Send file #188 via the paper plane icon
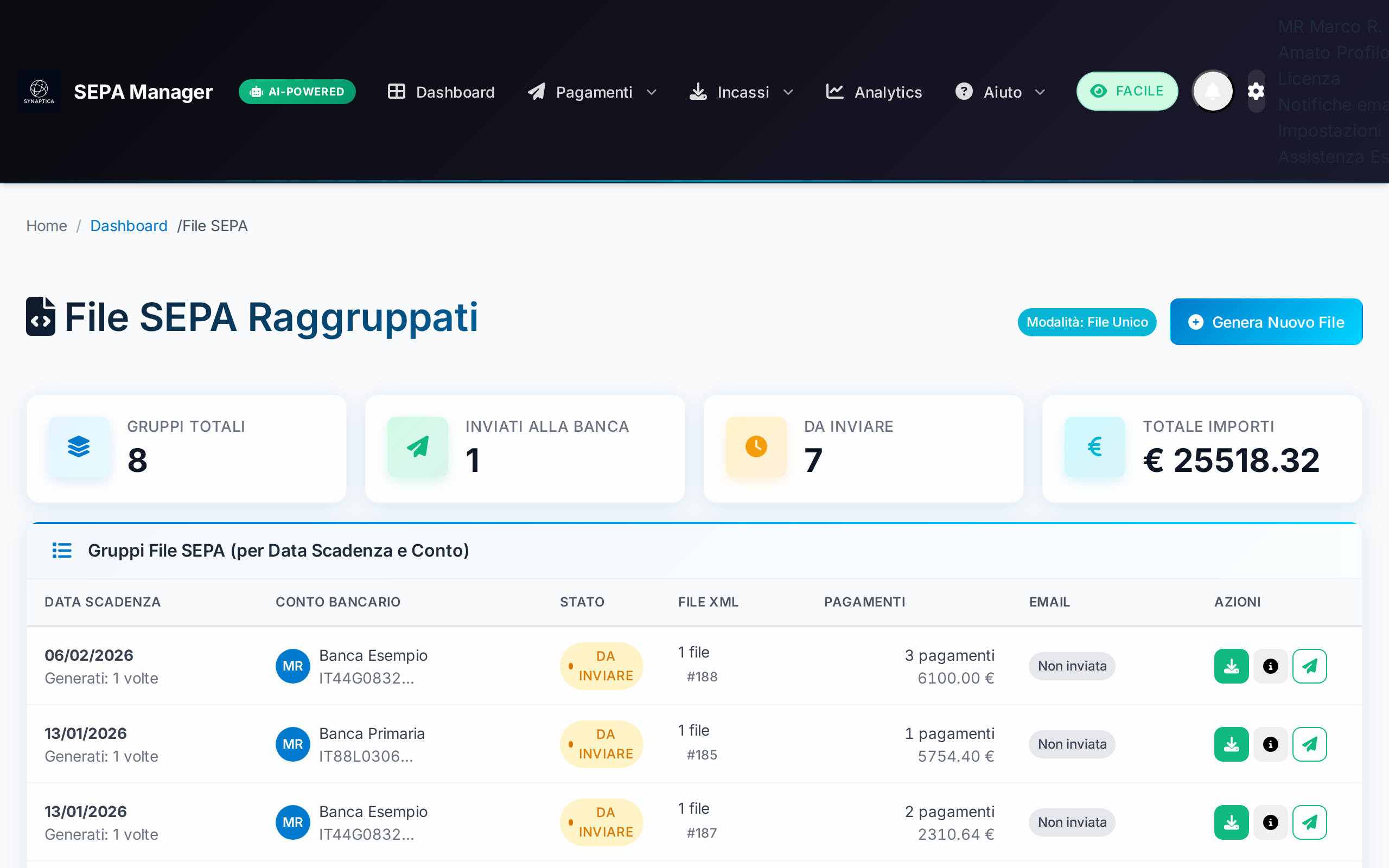Image resolution: width=1389 pixels, height=868 pixels. point(1309,666)
